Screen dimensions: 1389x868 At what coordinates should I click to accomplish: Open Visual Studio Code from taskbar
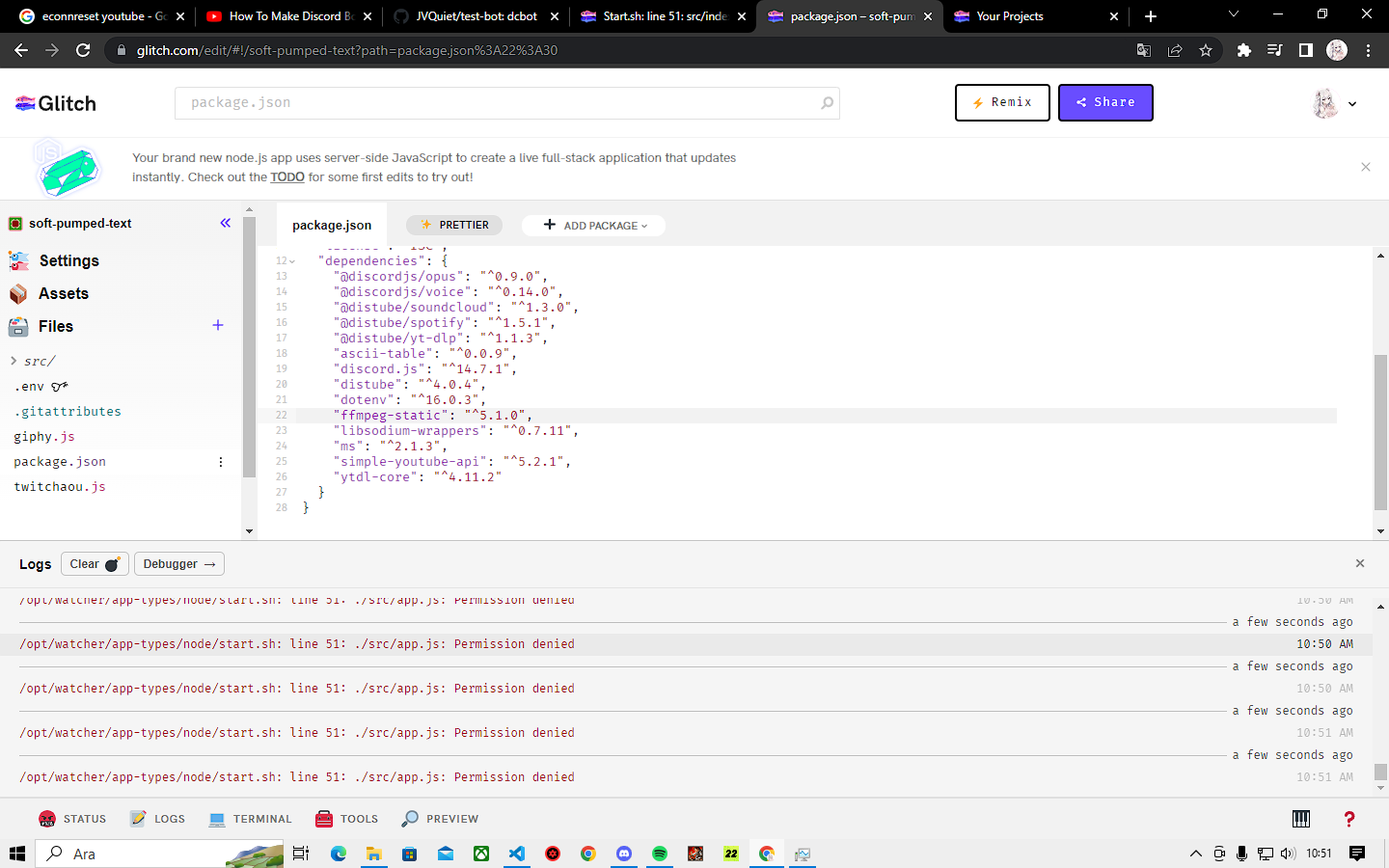pos(517,854)
